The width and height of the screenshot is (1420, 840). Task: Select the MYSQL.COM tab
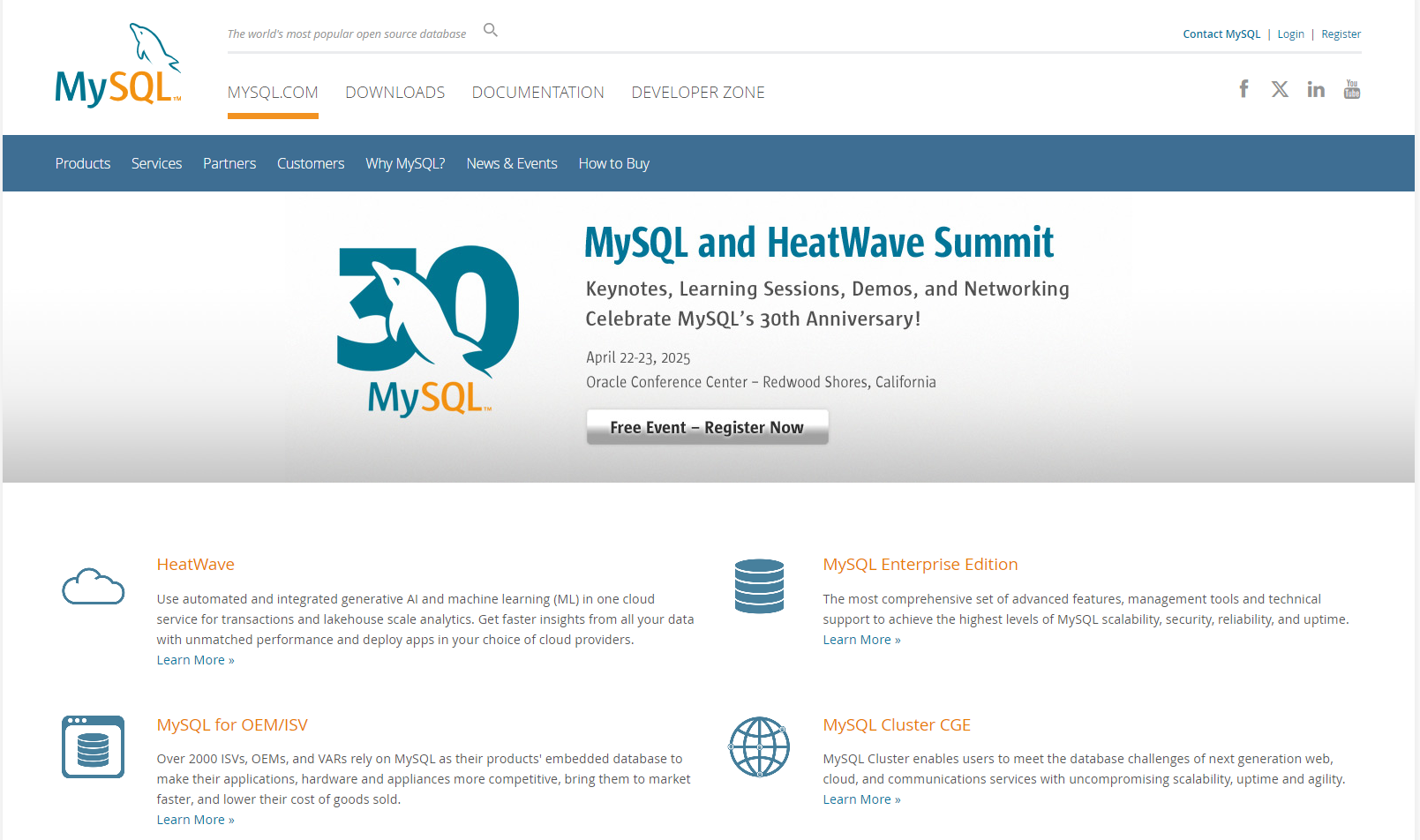click(273, 93)
